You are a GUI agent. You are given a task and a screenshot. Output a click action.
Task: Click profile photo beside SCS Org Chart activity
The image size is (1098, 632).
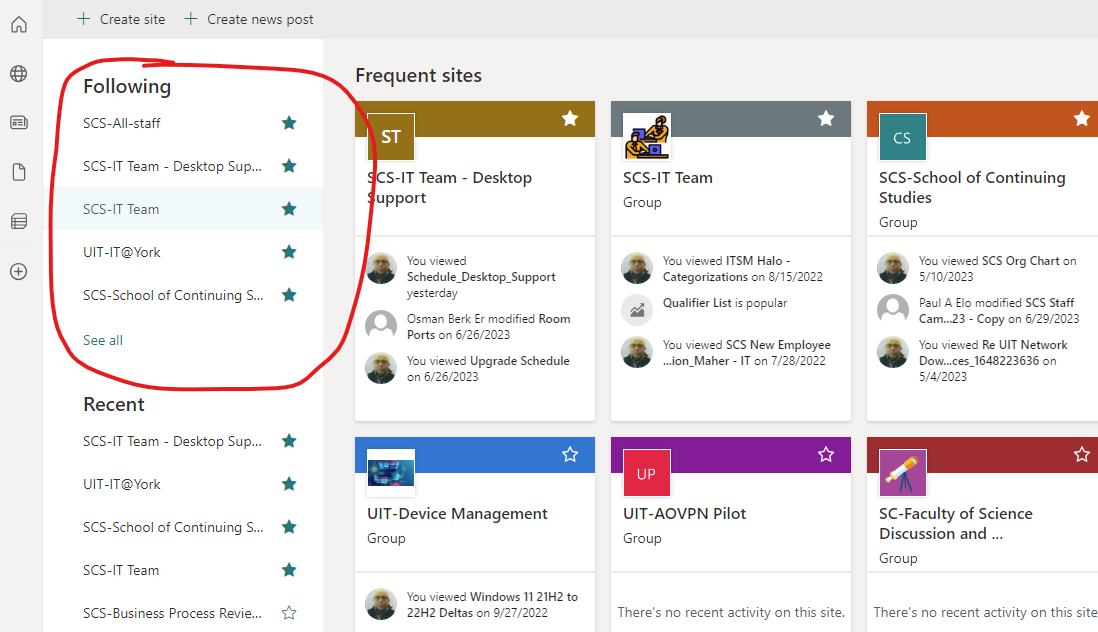point(893,268)
